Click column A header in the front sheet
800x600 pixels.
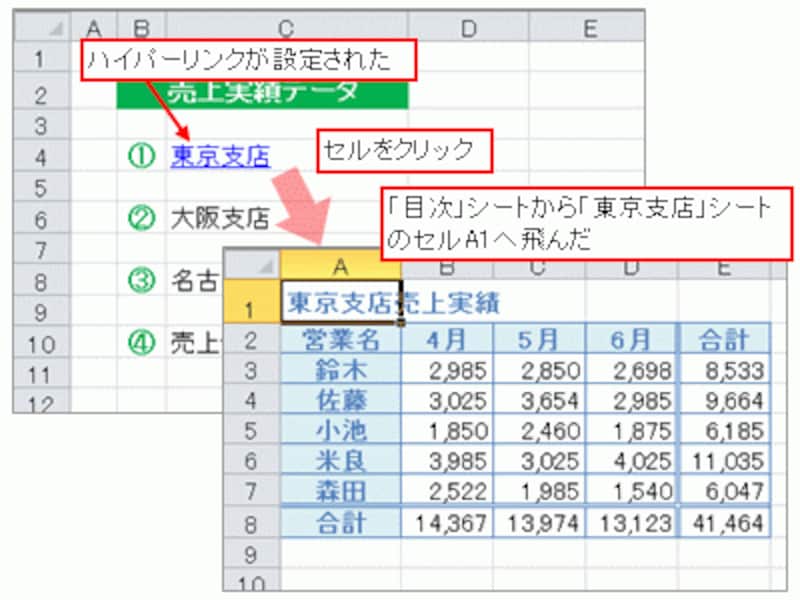341,266
